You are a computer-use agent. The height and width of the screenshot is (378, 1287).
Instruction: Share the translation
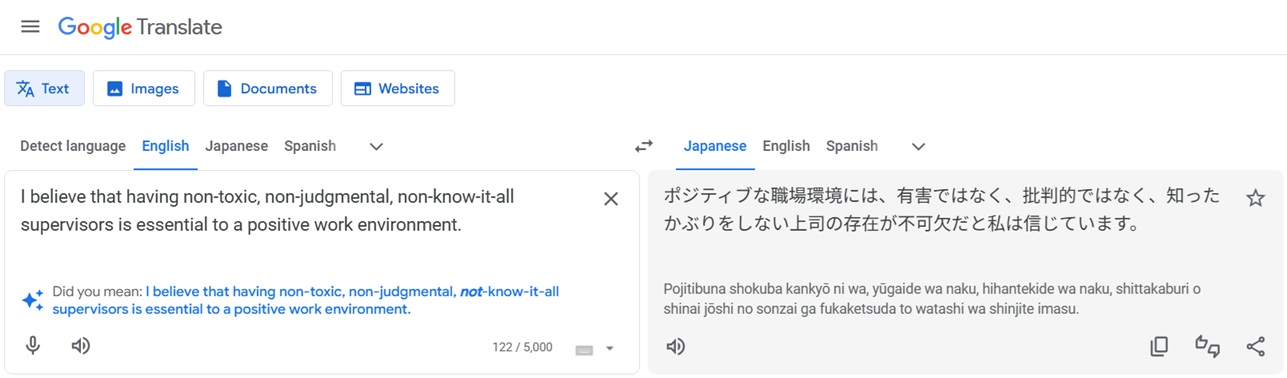coord(1255,346)
